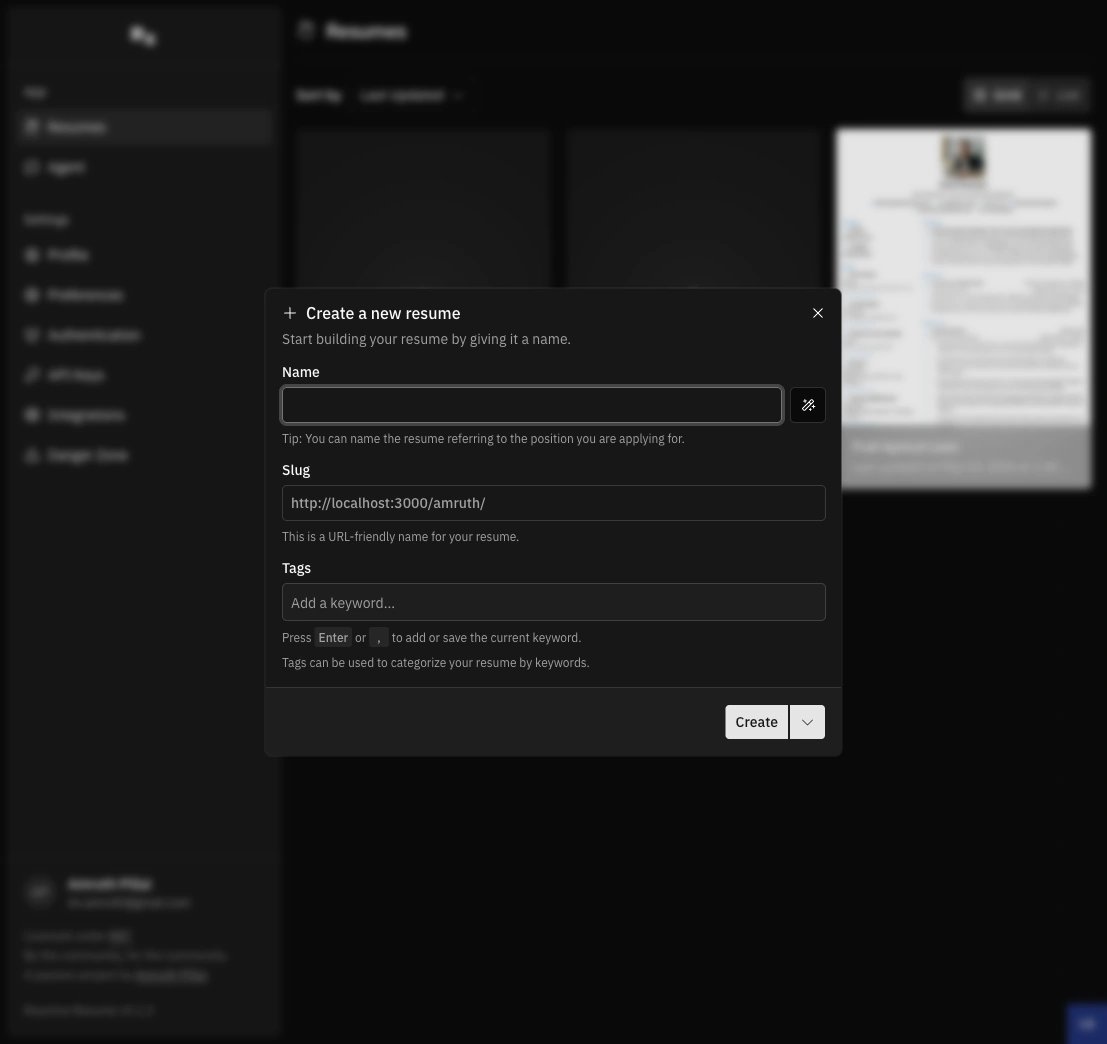Expand the dropdown arrow beside Create
Image resolution: width=1107 pixels, height=1044 pixels.
(807, 722)
